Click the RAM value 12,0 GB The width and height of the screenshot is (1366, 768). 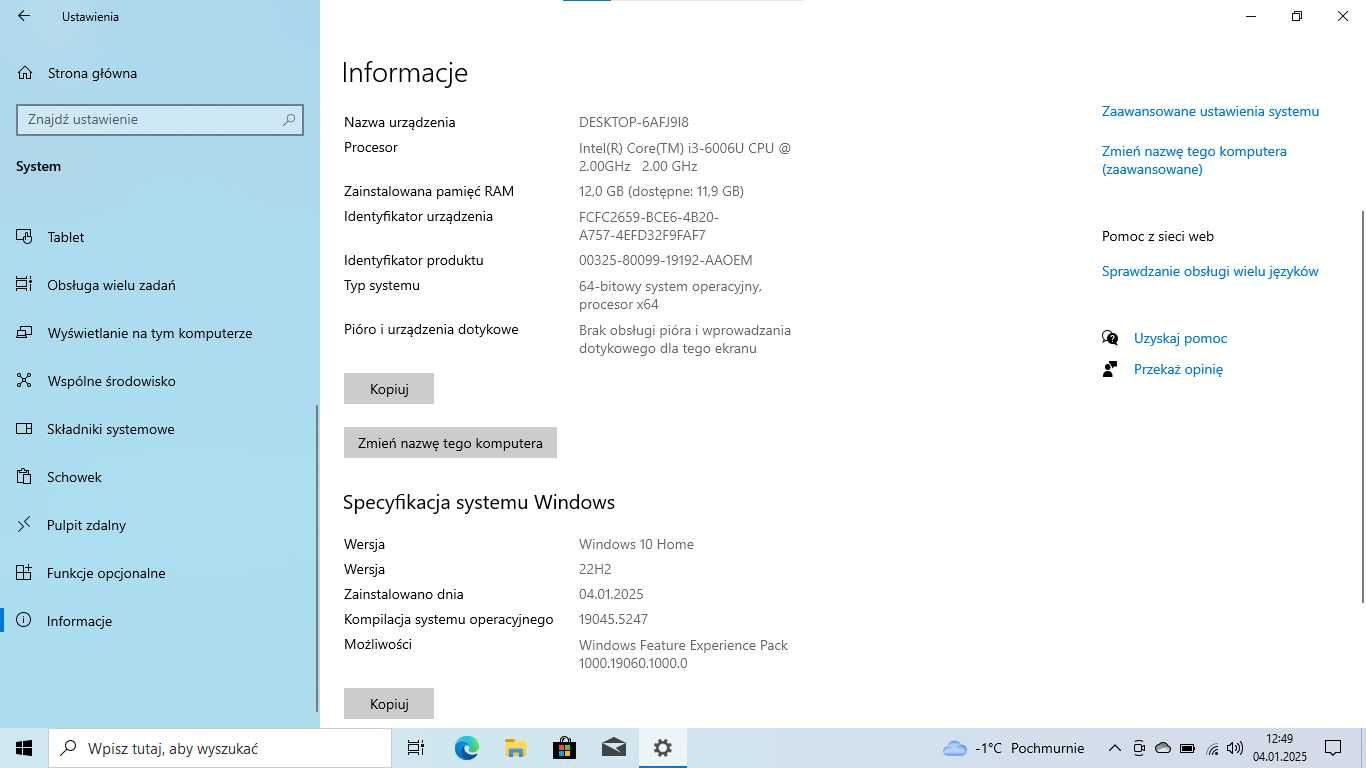(661, 191)
